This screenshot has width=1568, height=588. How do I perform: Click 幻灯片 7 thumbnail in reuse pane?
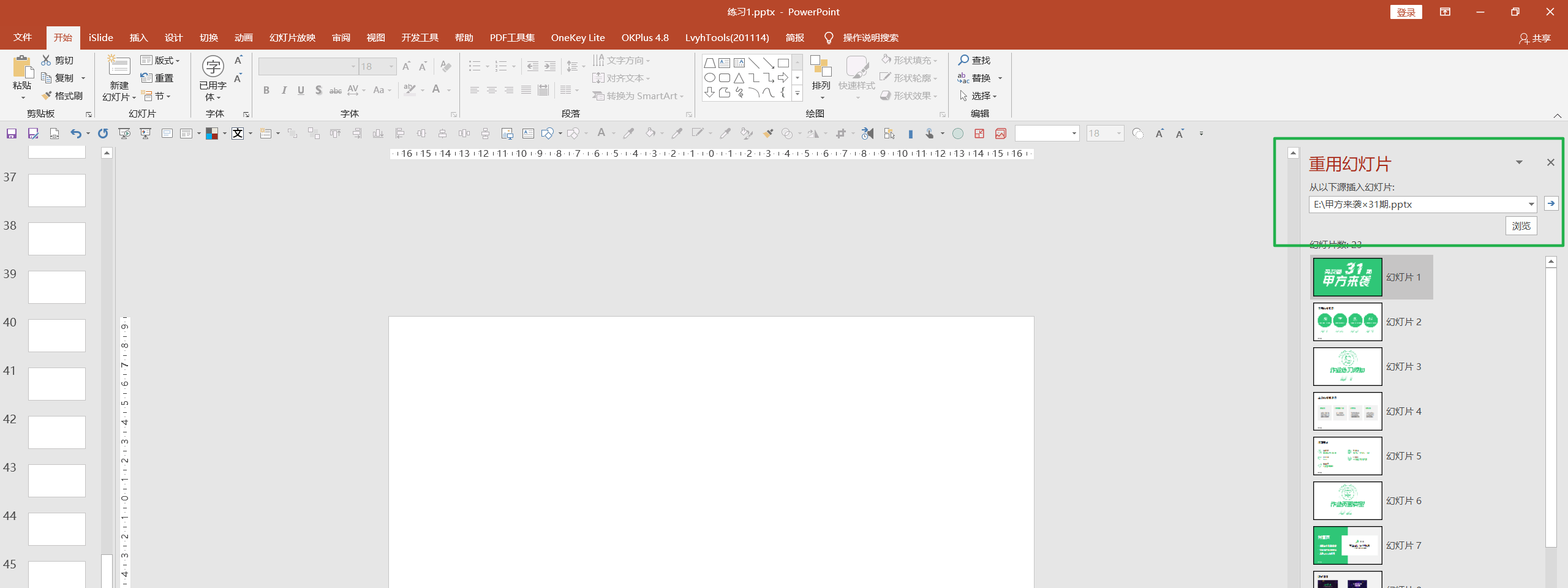[x=1347, y=545]
